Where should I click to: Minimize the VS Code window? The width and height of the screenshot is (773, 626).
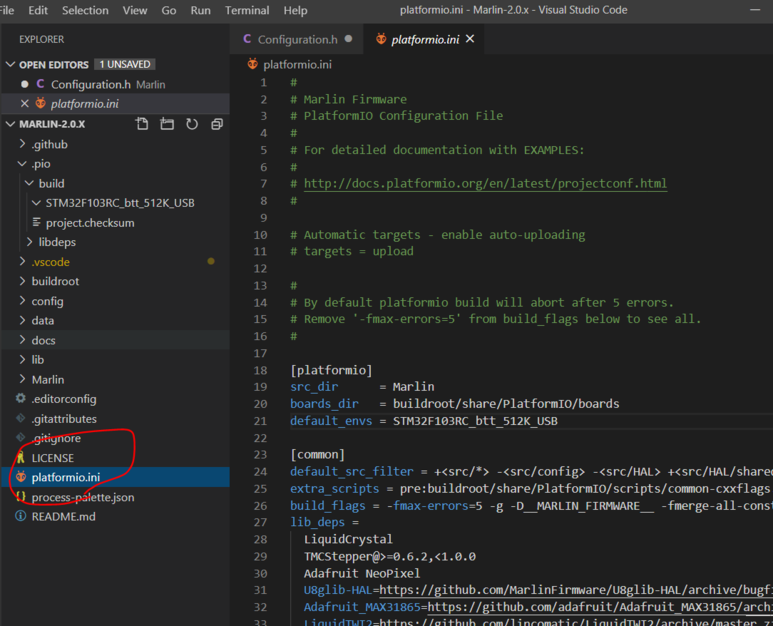click(x=754, y=10)
